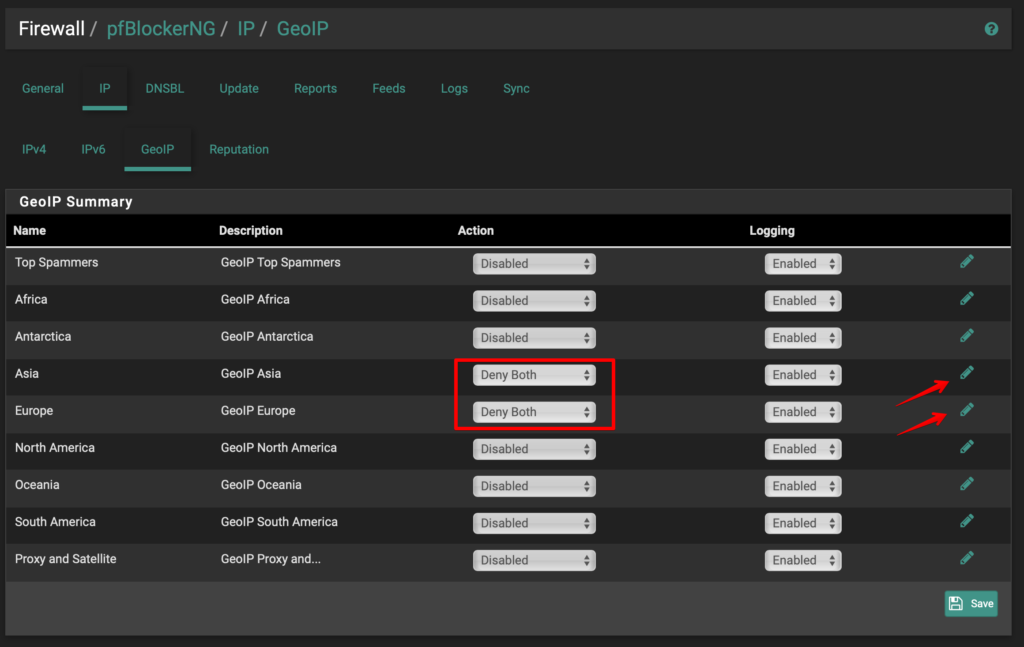Open the Update tab
Image resolution: width=1024 pixels, height=647 pixels.
(x=239, y=89)
